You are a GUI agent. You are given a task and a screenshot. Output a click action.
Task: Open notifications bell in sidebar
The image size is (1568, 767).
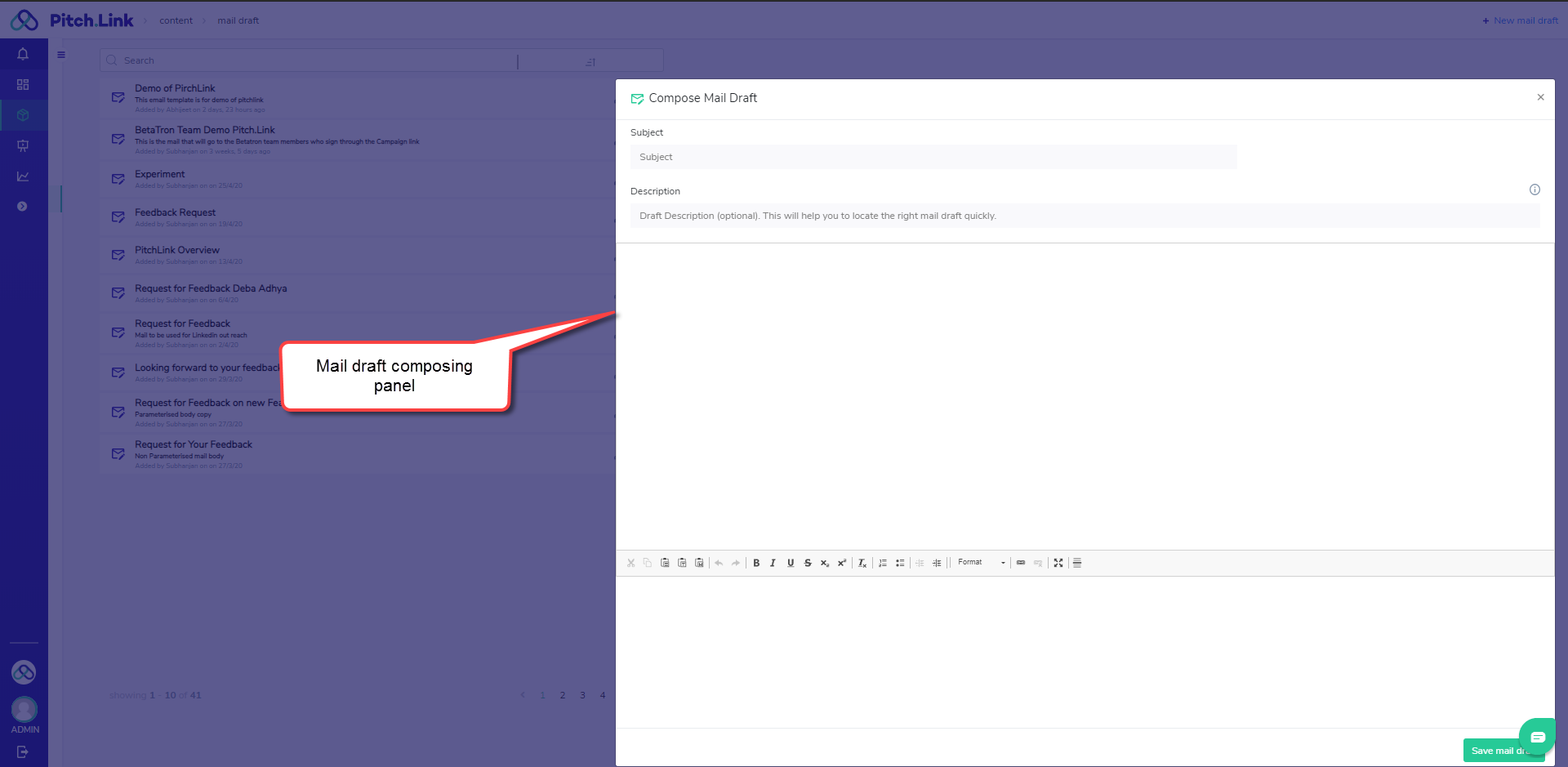[x=23, y=54]
